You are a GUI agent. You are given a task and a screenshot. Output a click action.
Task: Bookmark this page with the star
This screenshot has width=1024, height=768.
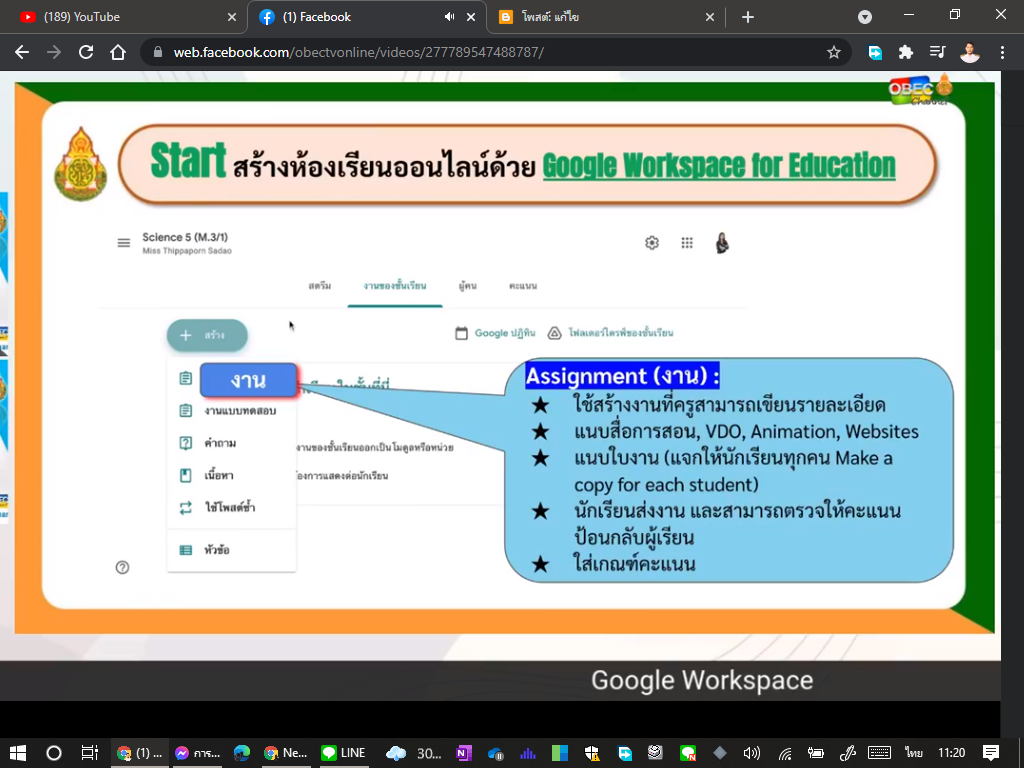click(x=833, y=52)
